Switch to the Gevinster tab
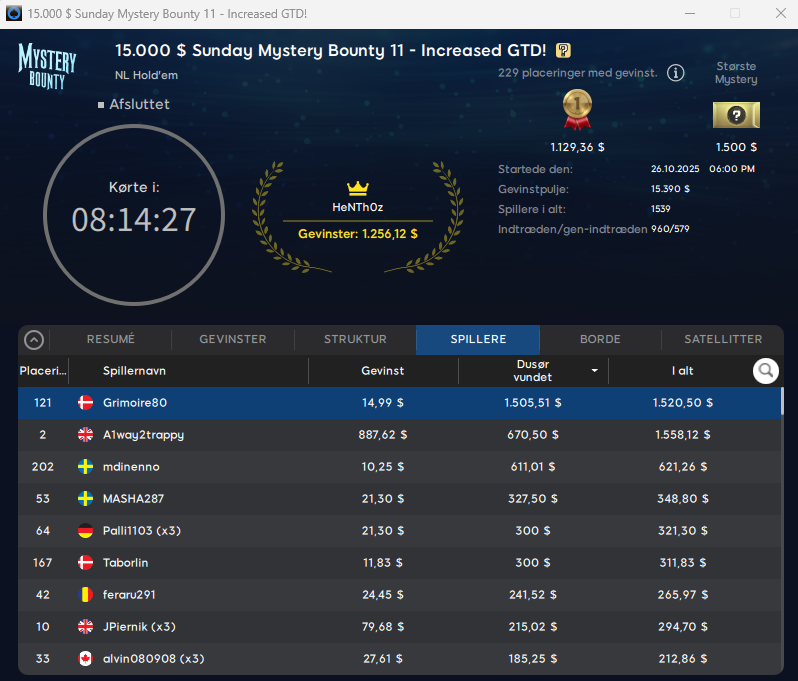The image size is (798, 681). pyautogui.click(x=233, y=339)
